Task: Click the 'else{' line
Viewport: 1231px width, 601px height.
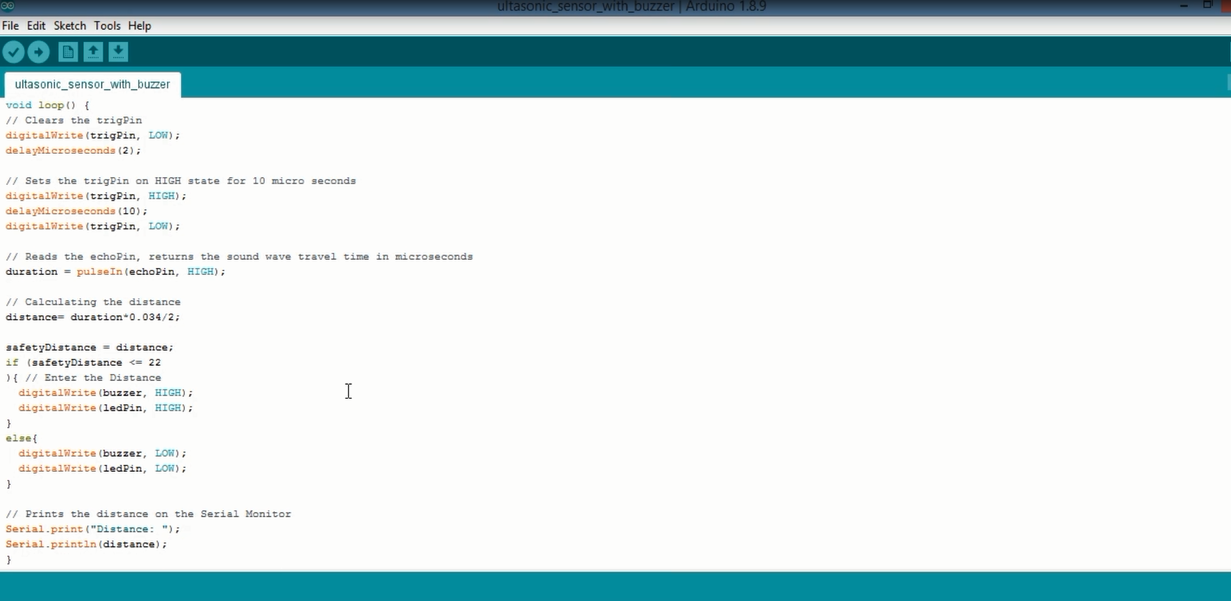Action: [x=22, y=438]
